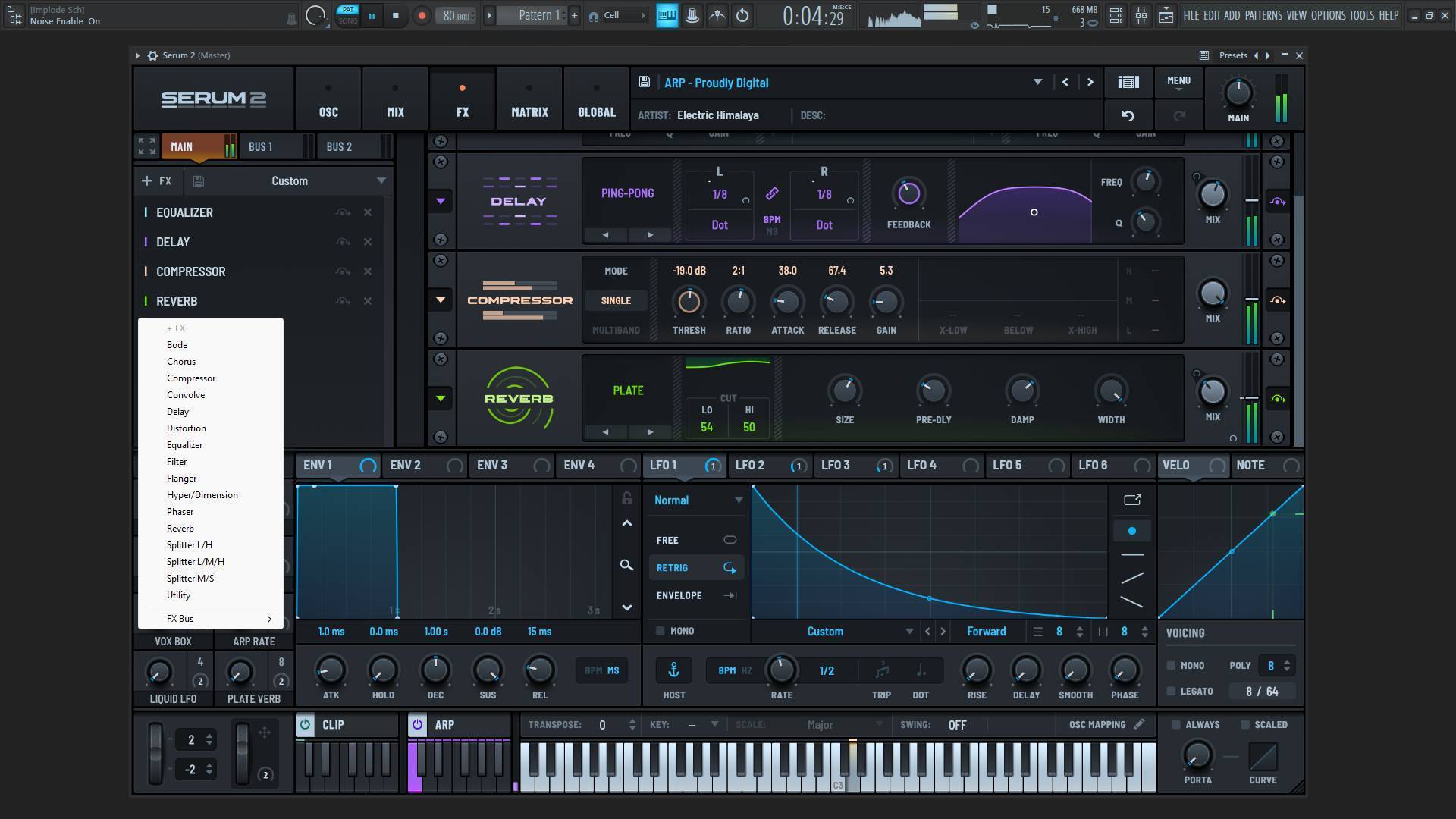Go to next preset arrow
Screen dimensions: 1456x819
tap(1090, 82)
